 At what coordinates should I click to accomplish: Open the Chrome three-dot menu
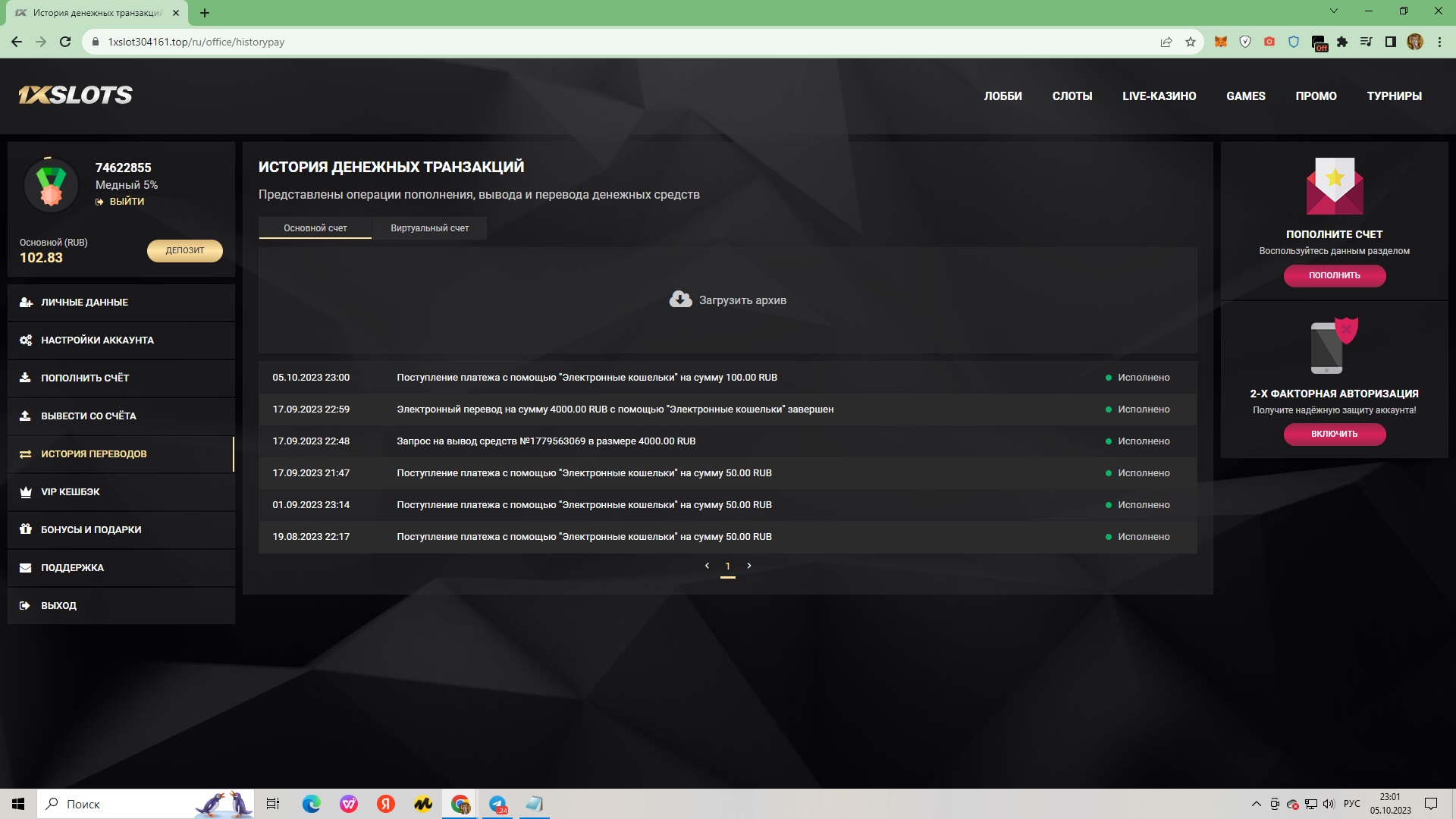(x=1439, y=42)
